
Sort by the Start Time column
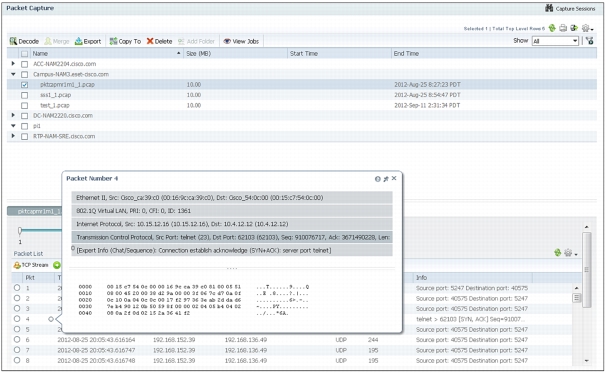click(339, 53)
